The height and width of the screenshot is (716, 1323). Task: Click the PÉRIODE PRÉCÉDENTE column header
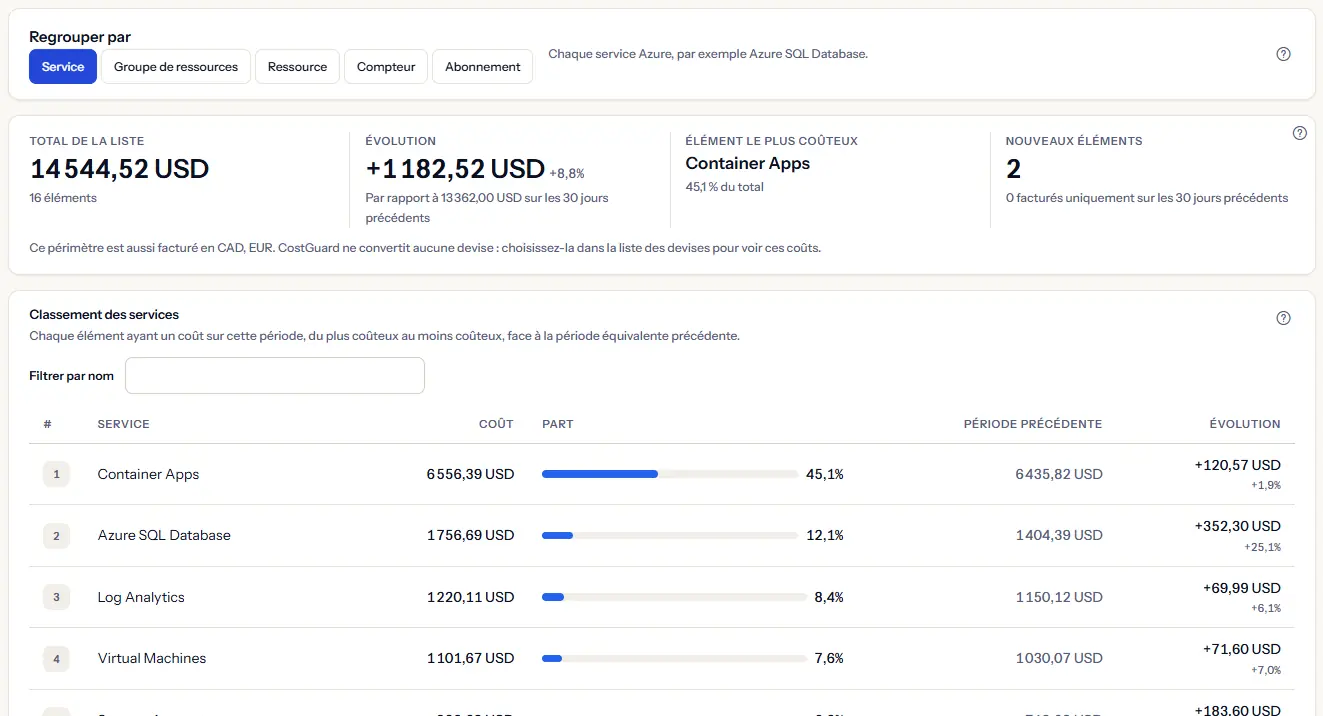coord(1033,424)
